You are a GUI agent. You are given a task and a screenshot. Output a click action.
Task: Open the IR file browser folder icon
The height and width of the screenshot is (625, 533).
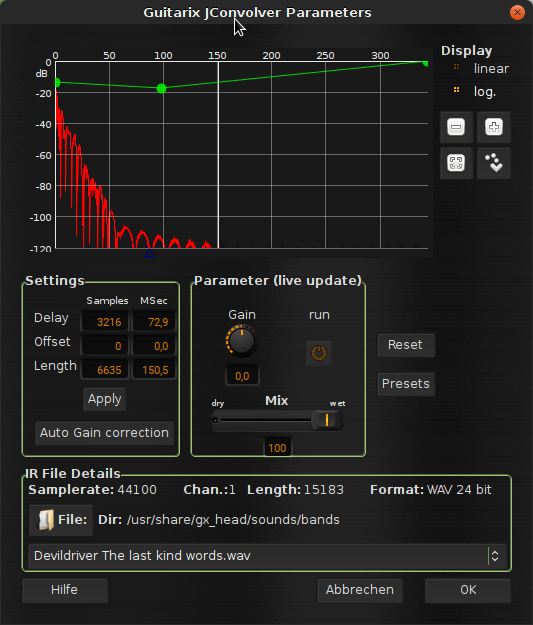pos(46,520)
